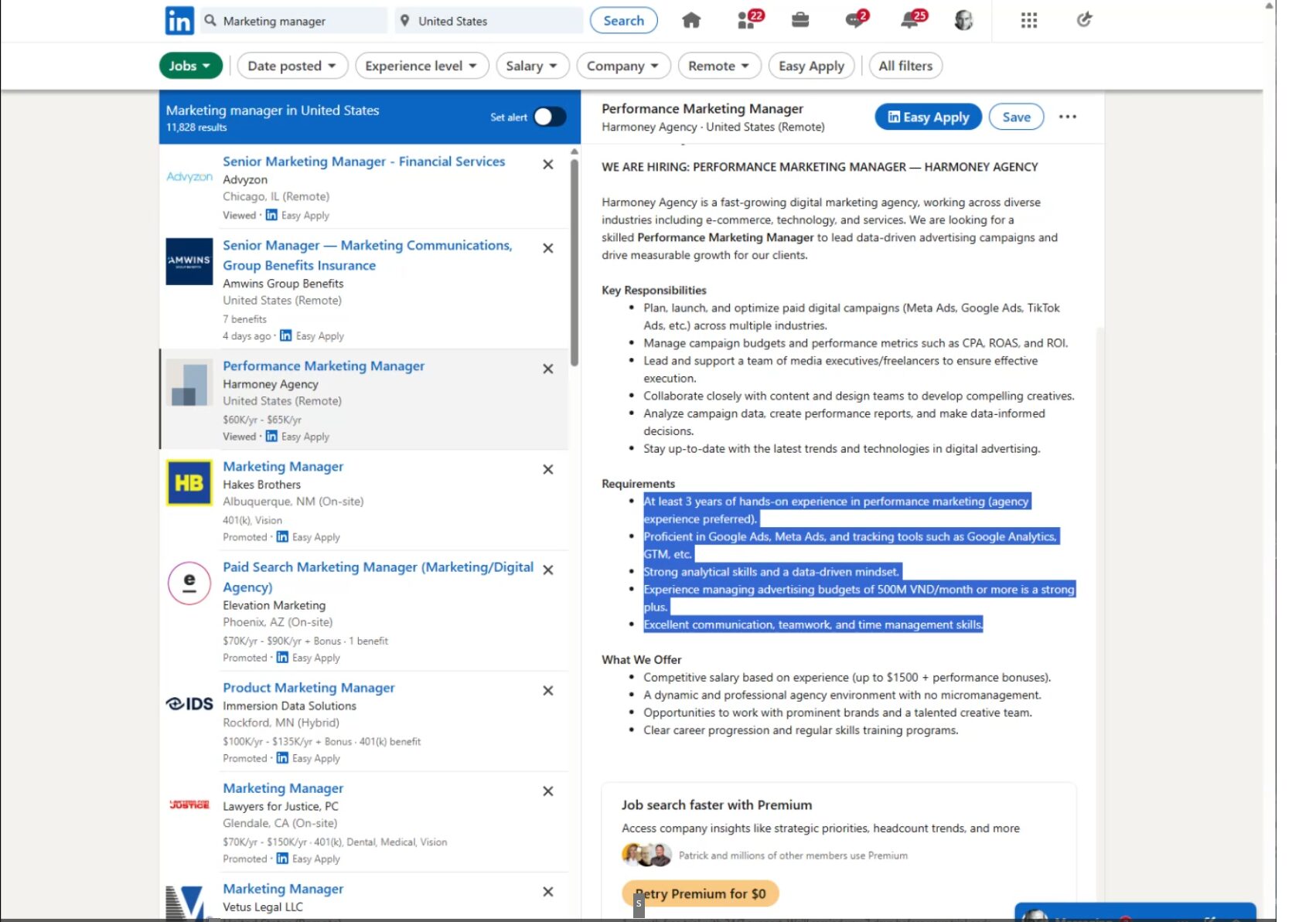Viewport: 1316px width, 922px height.
Task: Open Salary filter dropdown
Action: click(532, 66)
